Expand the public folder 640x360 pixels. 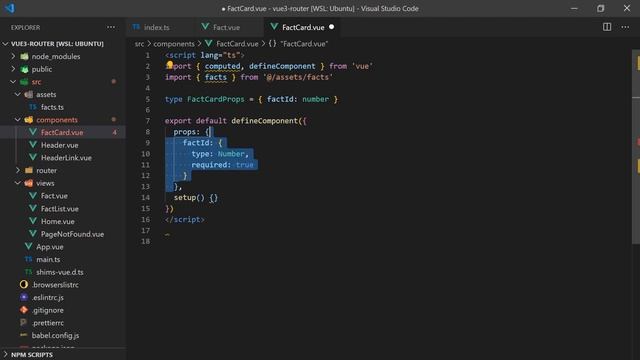pos(13,69)
